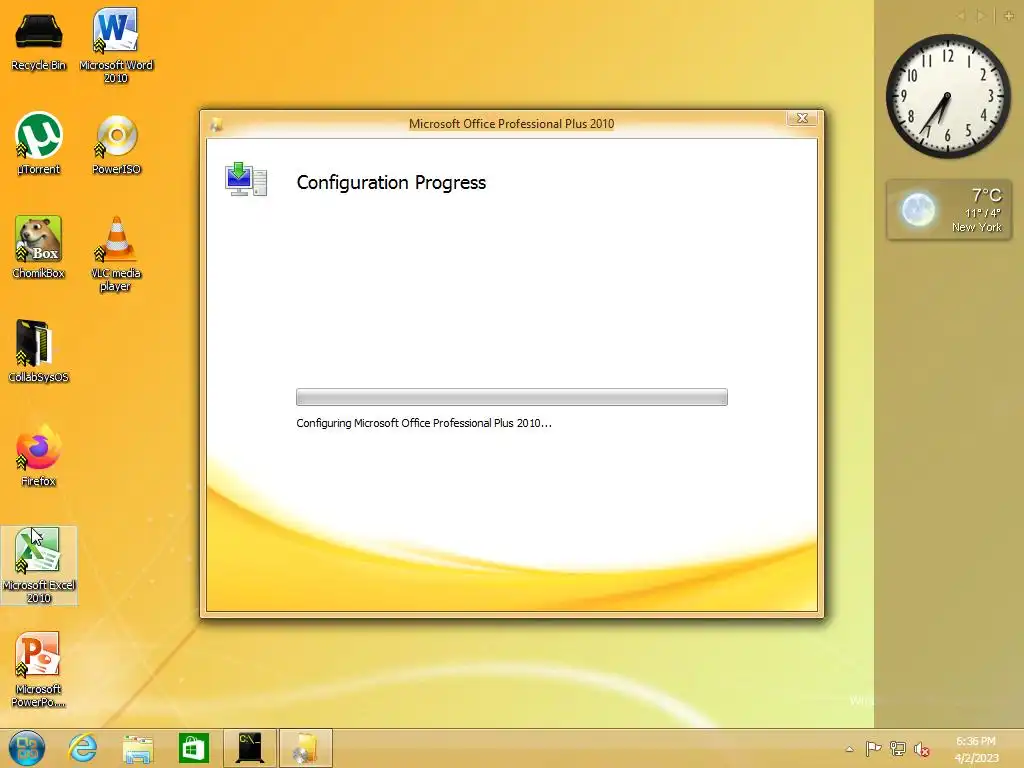
Task: Select the Microsoft Word 2010 desktop shortcut
Action: (x=116, y=45)
